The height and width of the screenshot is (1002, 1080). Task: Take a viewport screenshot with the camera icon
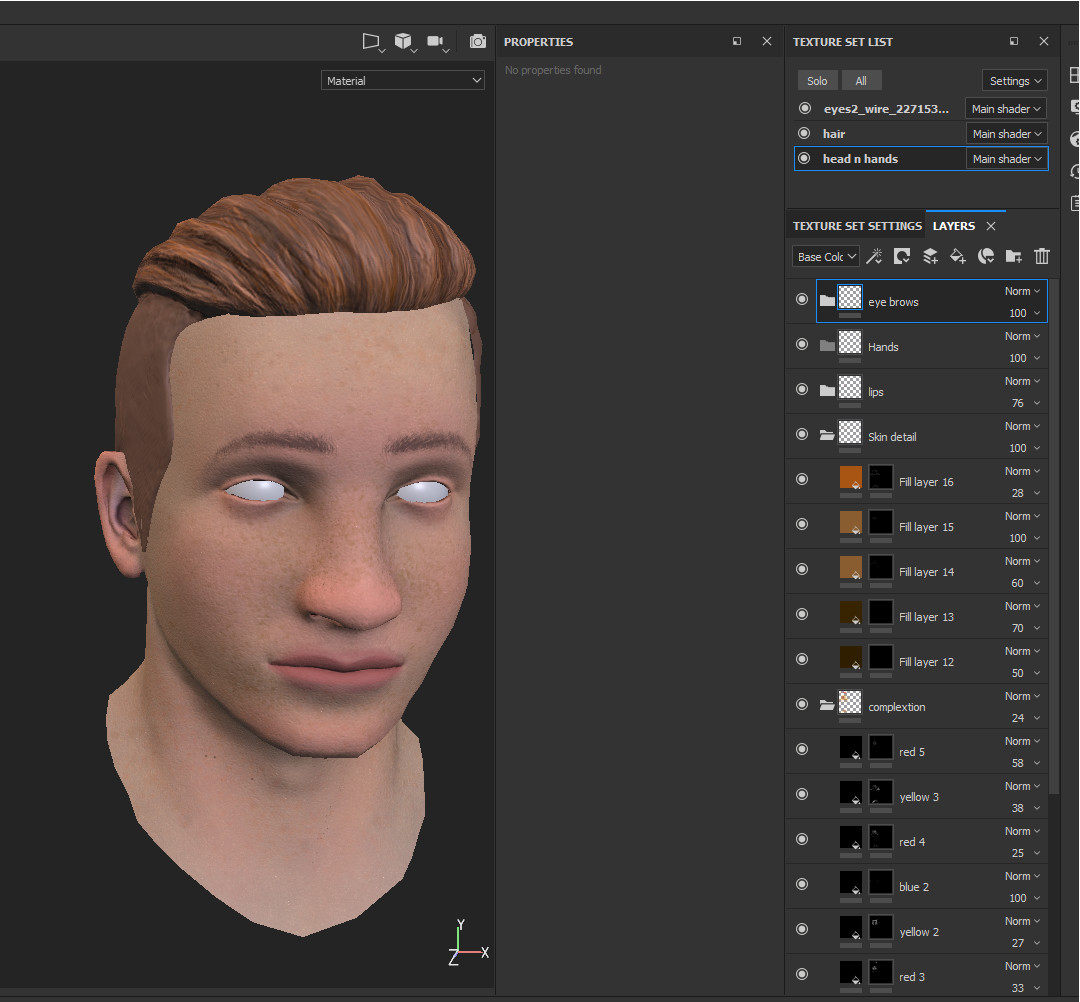[477, 41]
